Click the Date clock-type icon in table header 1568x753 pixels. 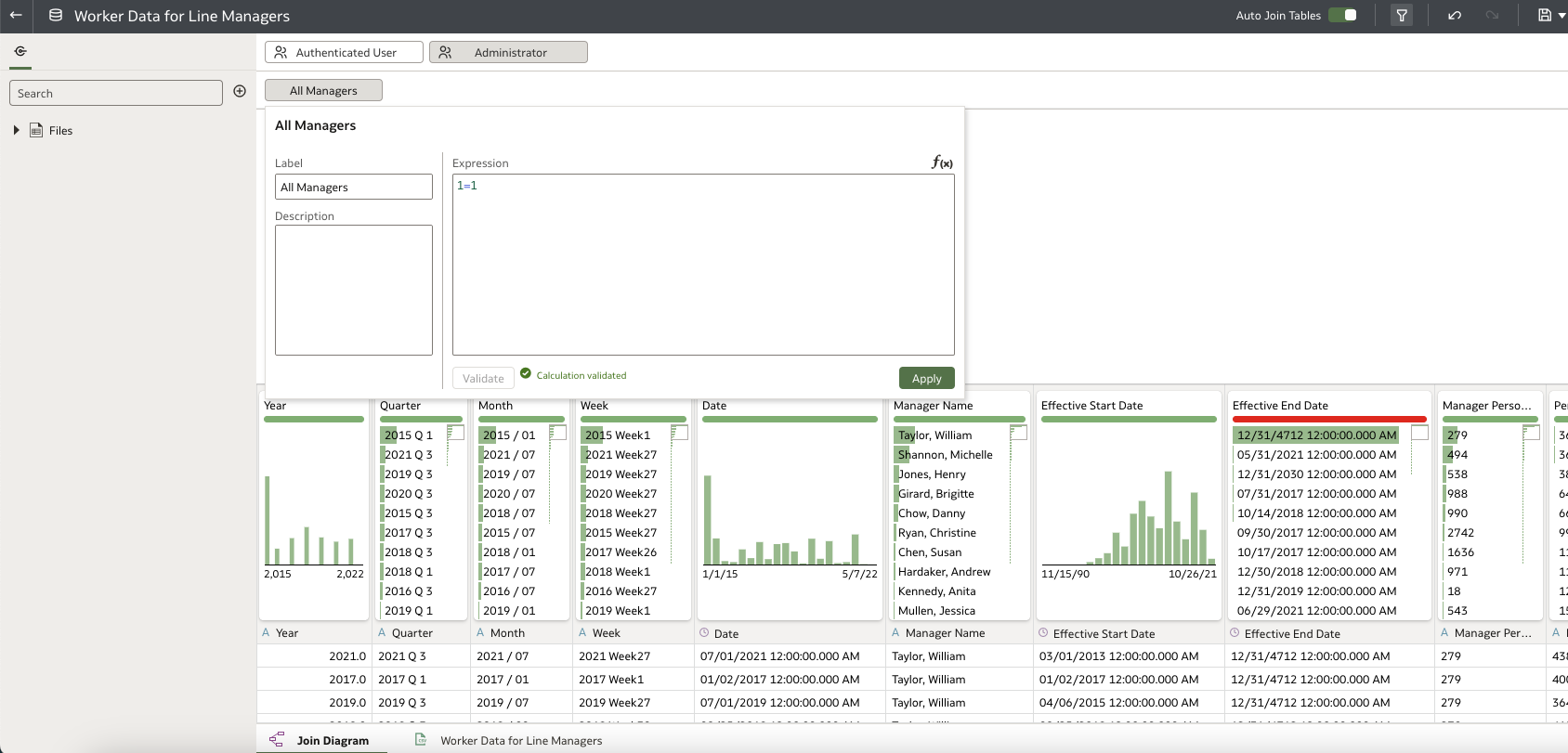(x=704, y=632)
